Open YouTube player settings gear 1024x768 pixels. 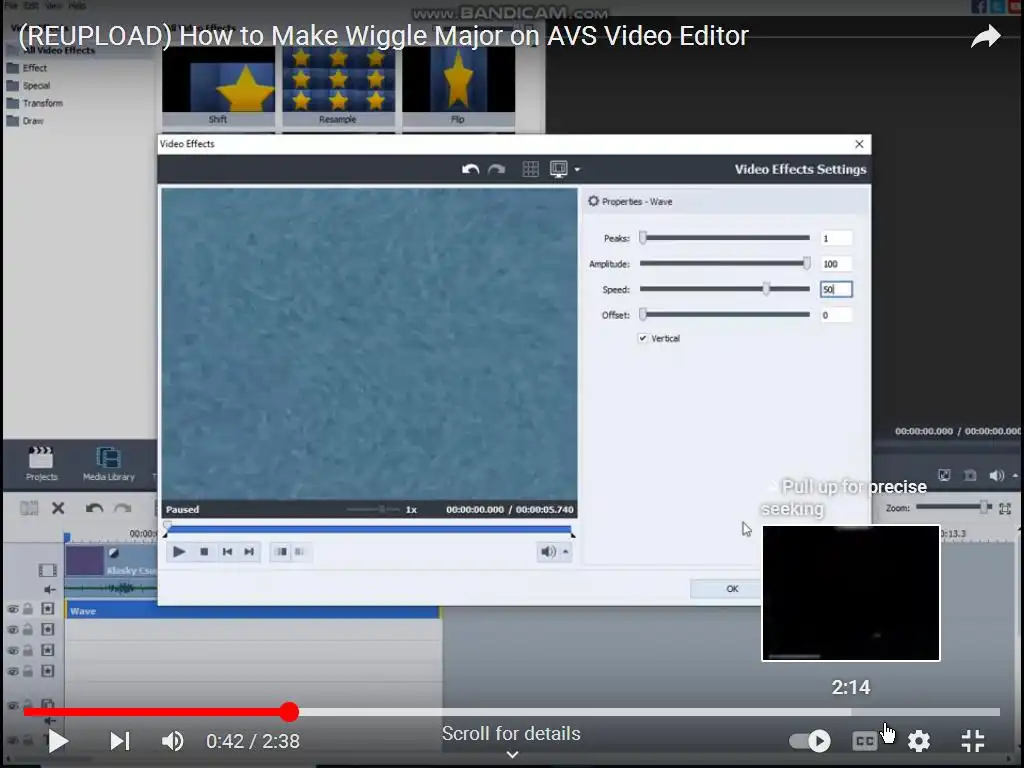pos(919,741)
